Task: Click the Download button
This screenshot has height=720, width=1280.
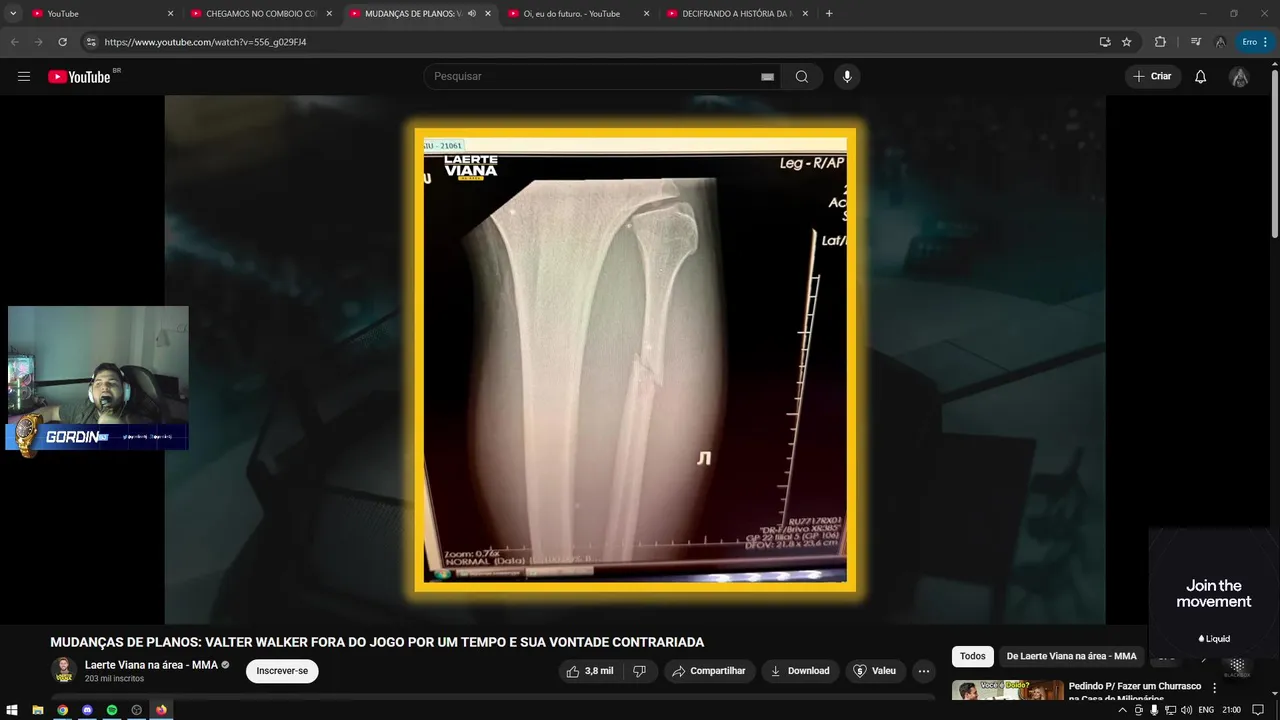Action: [x=800, y=671]
